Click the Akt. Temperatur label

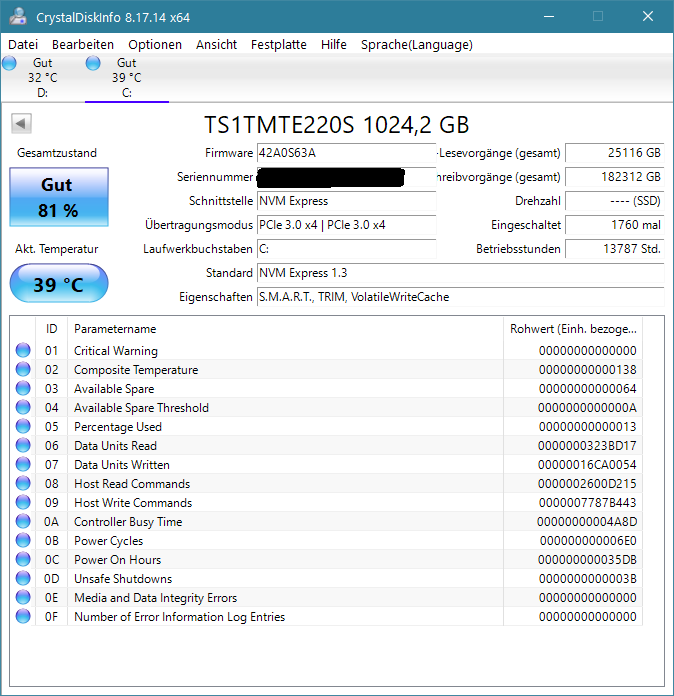pyautogui.click(x=57, y=249)
